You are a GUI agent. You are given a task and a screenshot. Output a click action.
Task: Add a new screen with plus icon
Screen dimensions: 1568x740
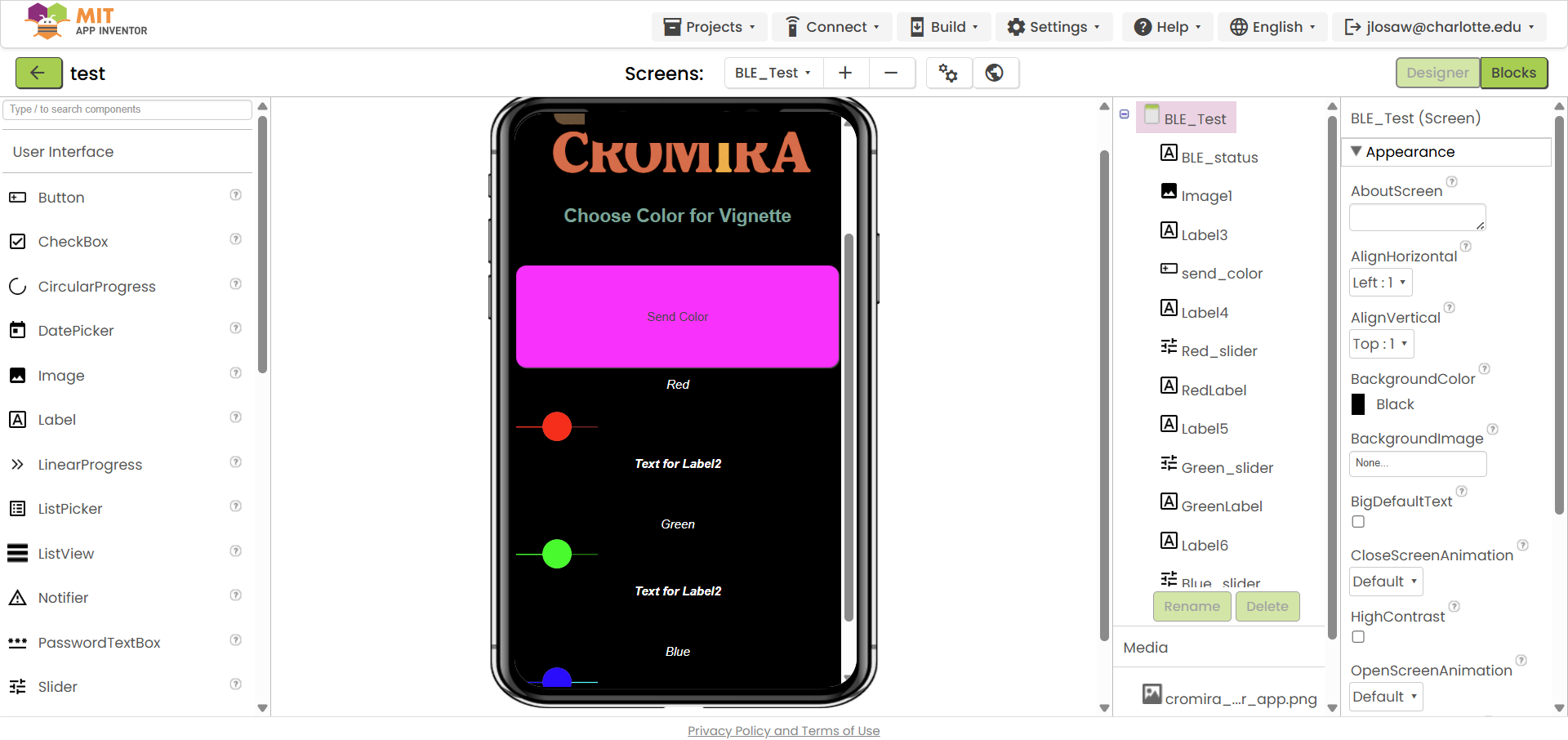point(845,73)
